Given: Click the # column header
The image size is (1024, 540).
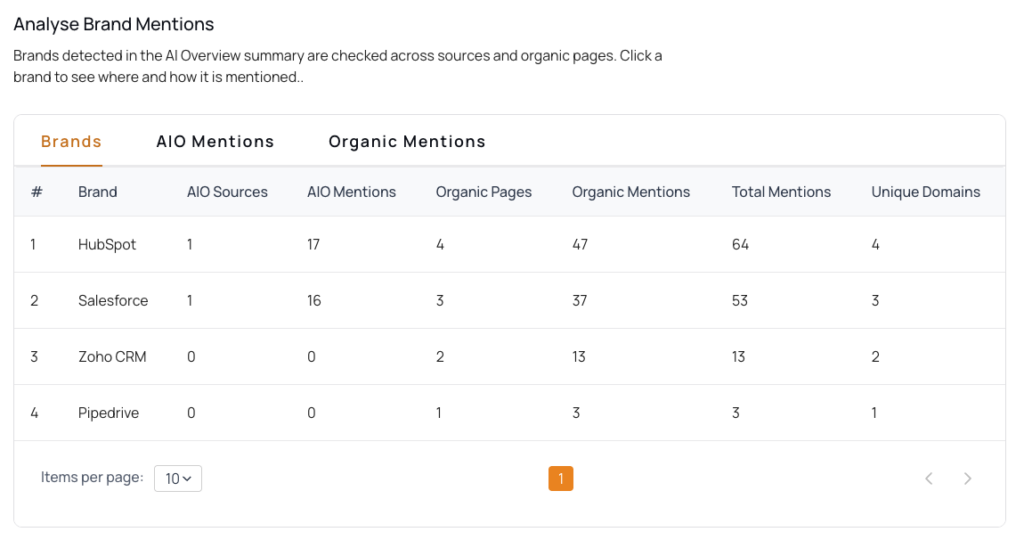Looking at the screenshot, I should tap(36, 192).
